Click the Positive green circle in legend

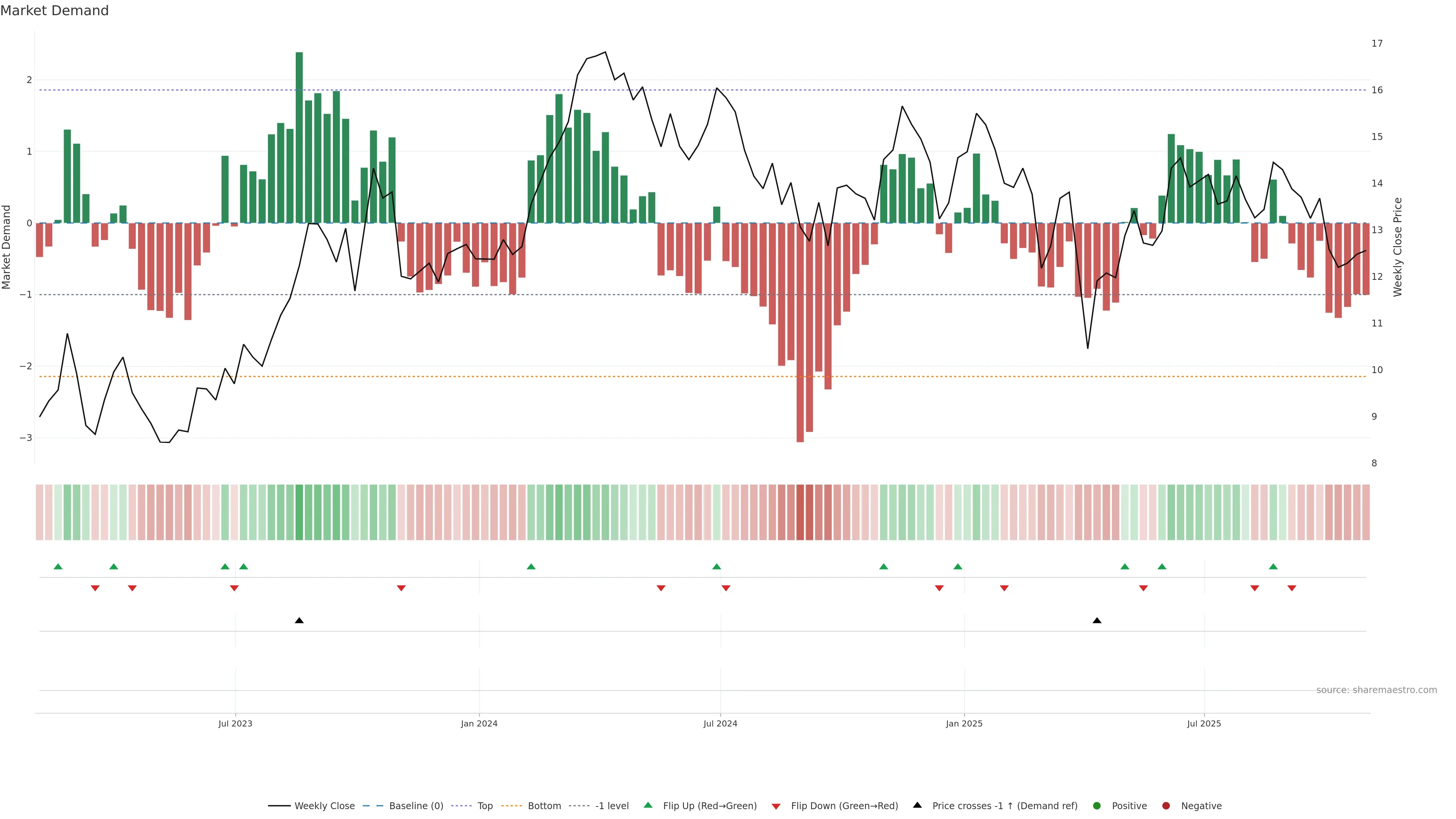point(1097,805)
